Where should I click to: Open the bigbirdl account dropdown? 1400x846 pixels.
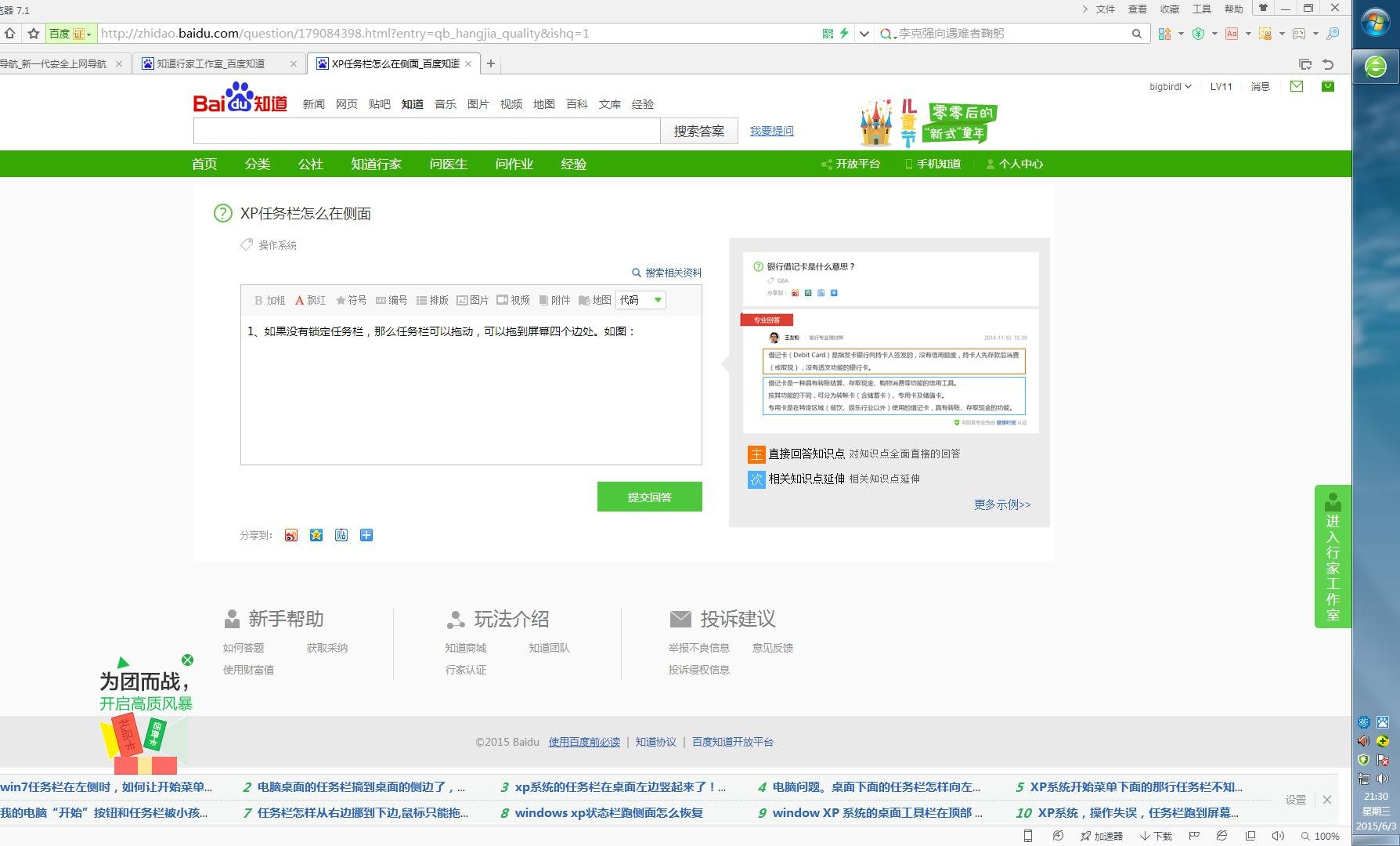click(1169, 87)
